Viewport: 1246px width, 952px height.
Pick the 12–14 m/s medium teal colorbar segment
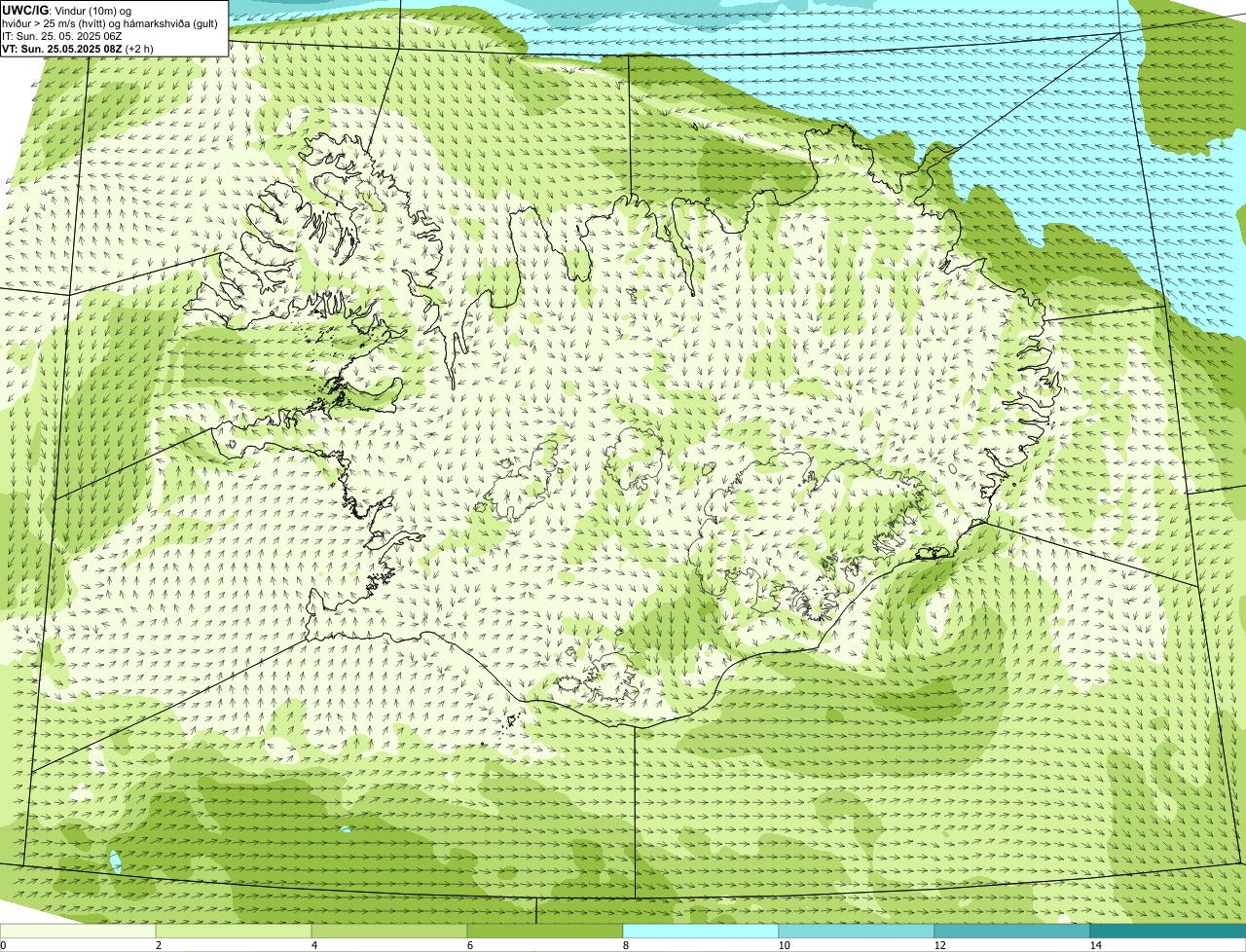tap(1012, 932)
